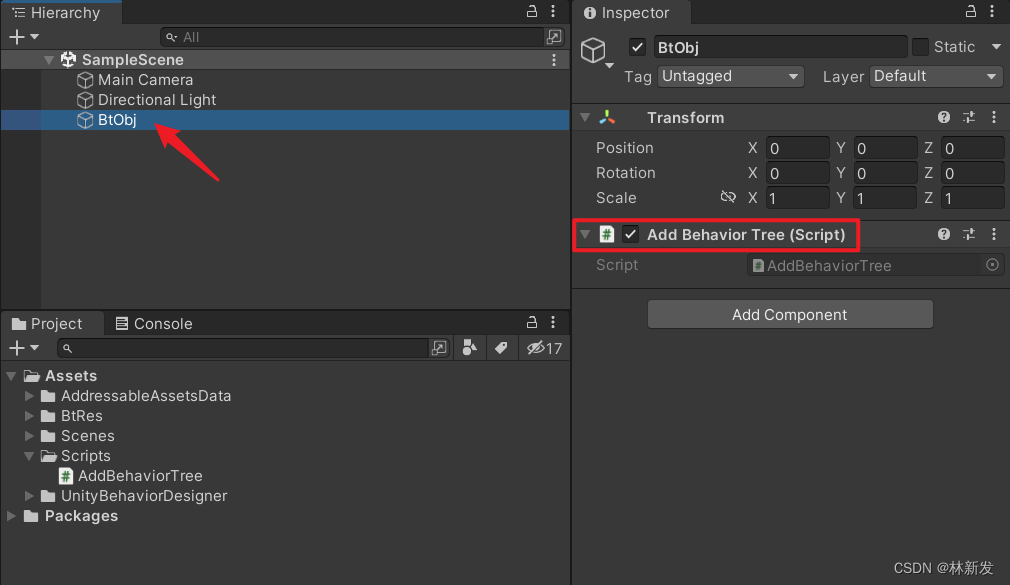Open Project create plus dropdown
This screenshot has width=1010, height=585.
[24, 349]
